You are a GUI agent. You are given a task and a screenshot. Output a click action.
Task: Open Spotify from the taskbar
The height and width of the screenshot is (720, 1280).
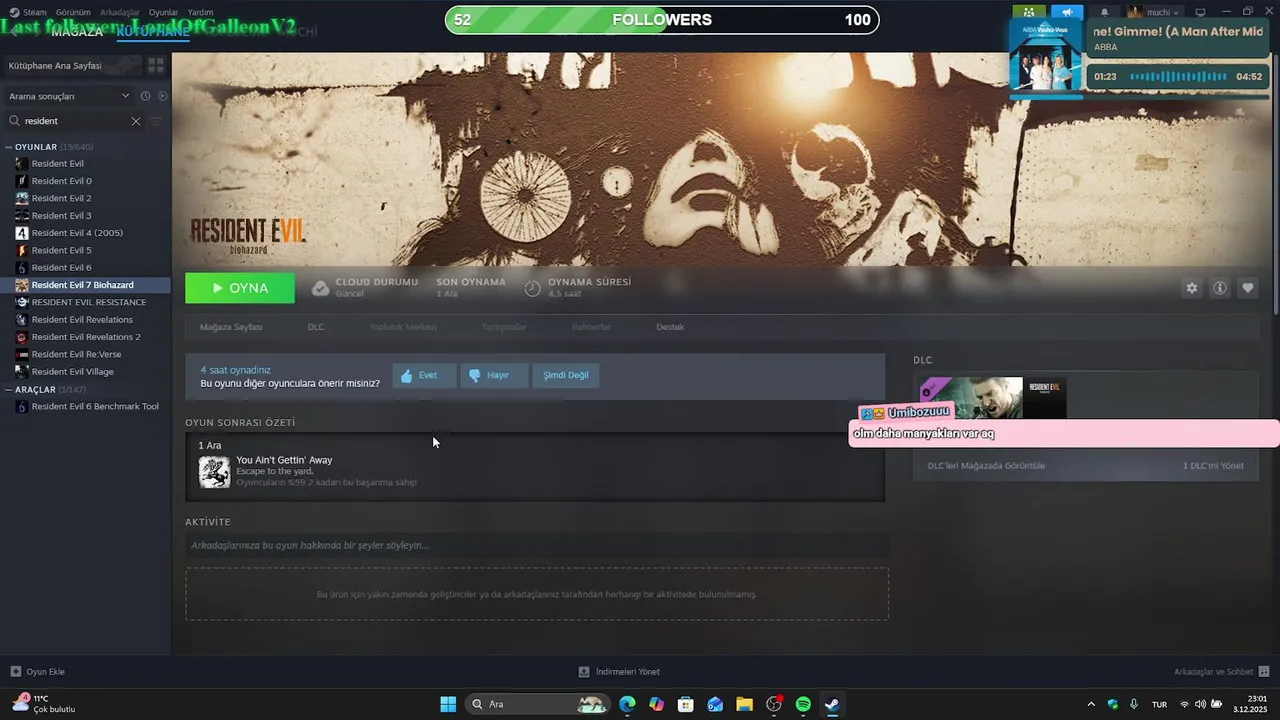[803, 704]
